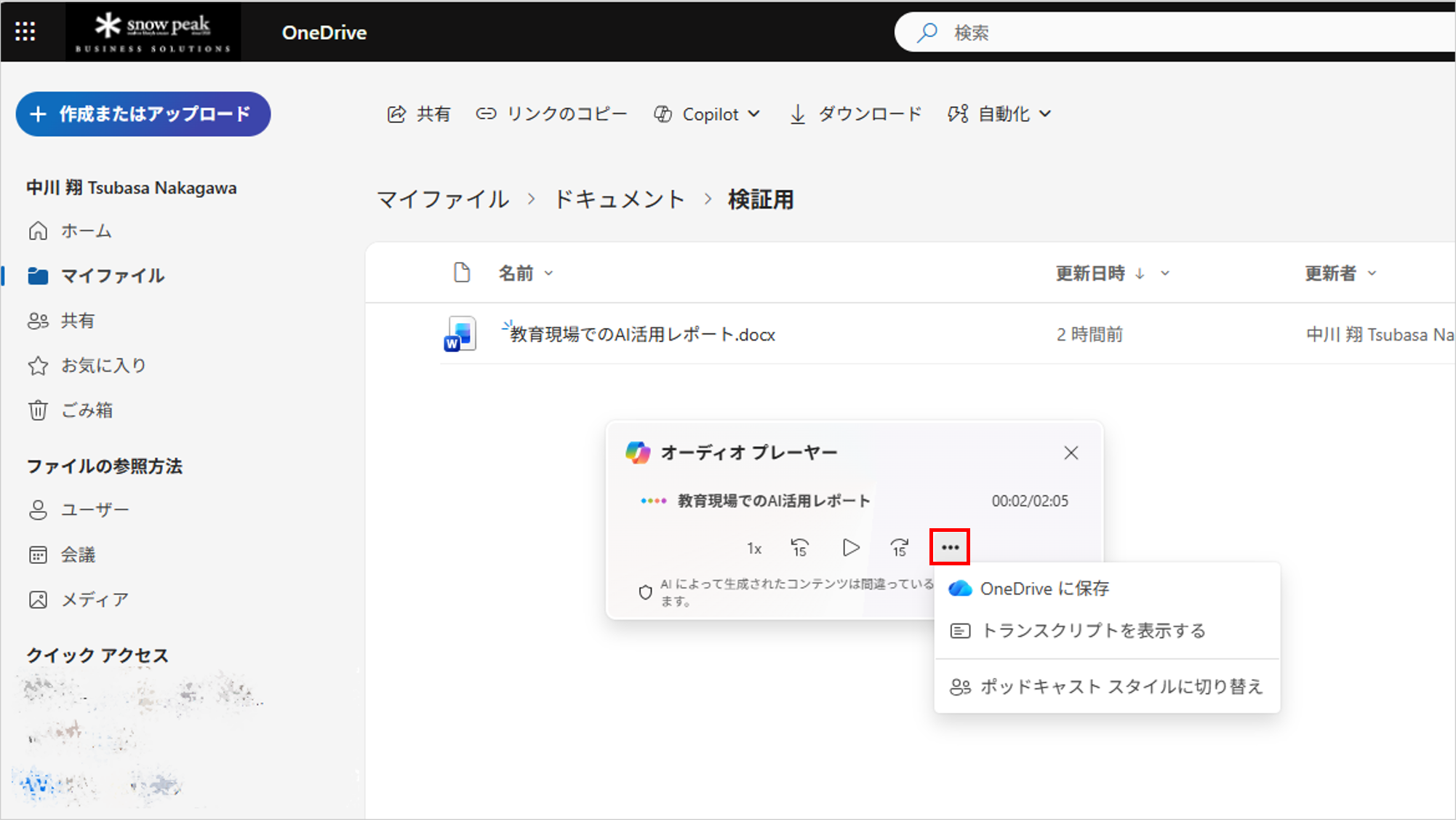The width and height of the screenshot is (1456, 820).
Task: Click the file type column header icon
Action: click(462, 273)
